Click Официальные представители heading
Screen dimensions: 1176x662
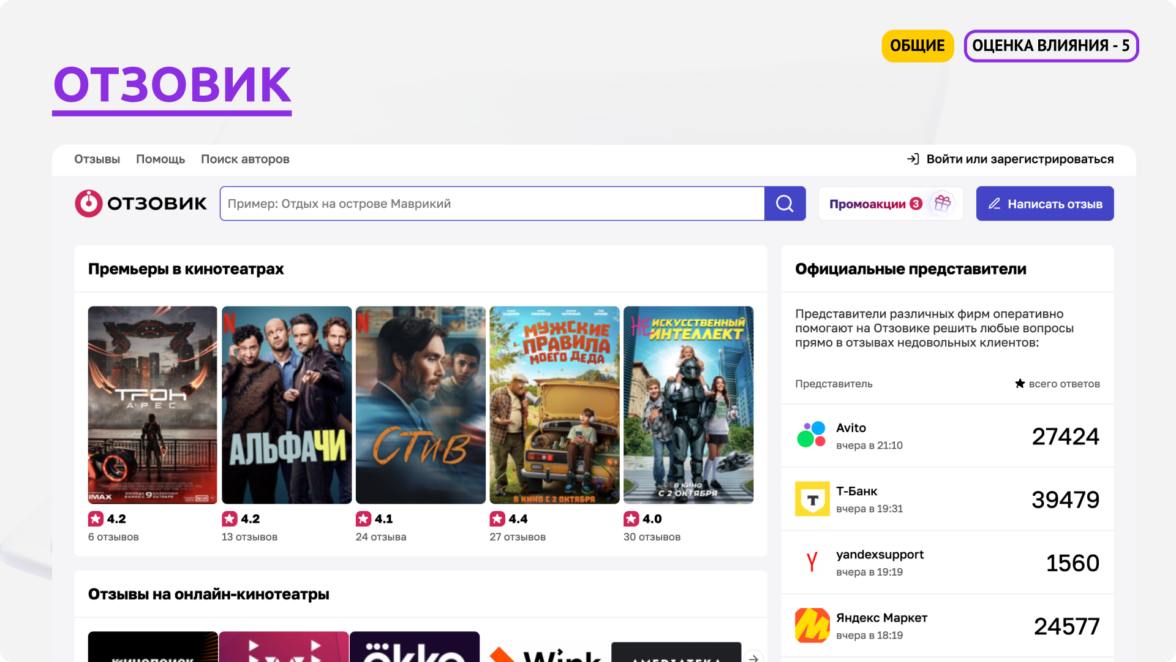pos(910,269)
